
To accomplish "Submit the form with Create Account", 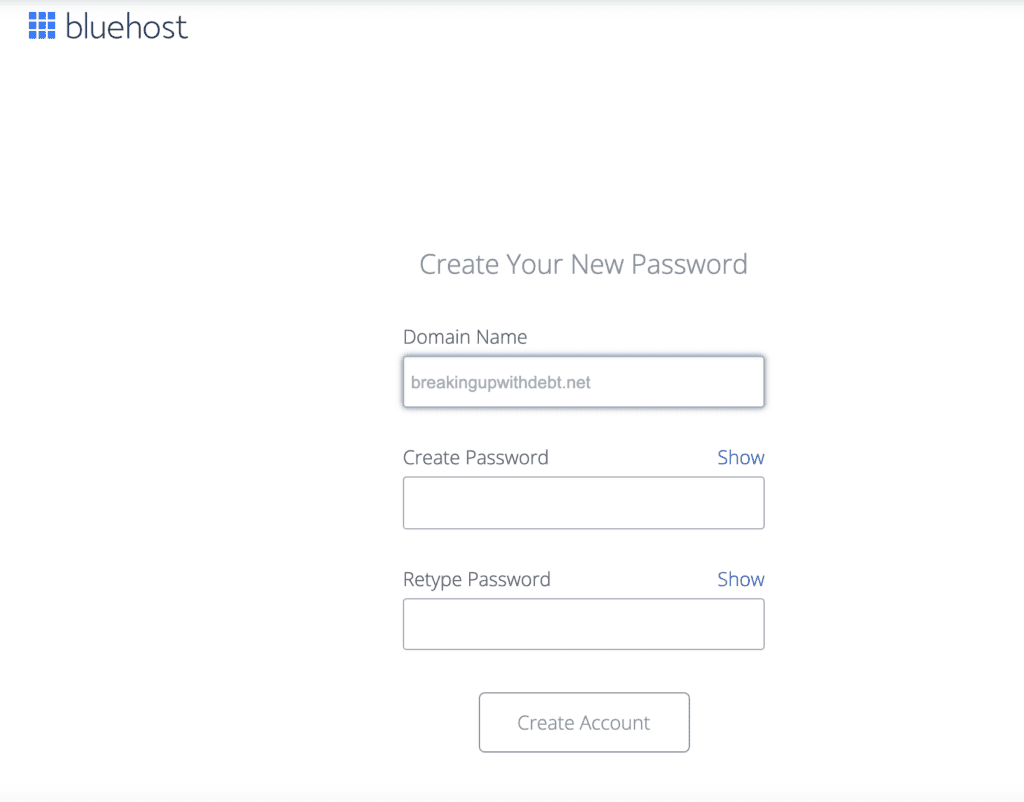I will click(584, 722).
